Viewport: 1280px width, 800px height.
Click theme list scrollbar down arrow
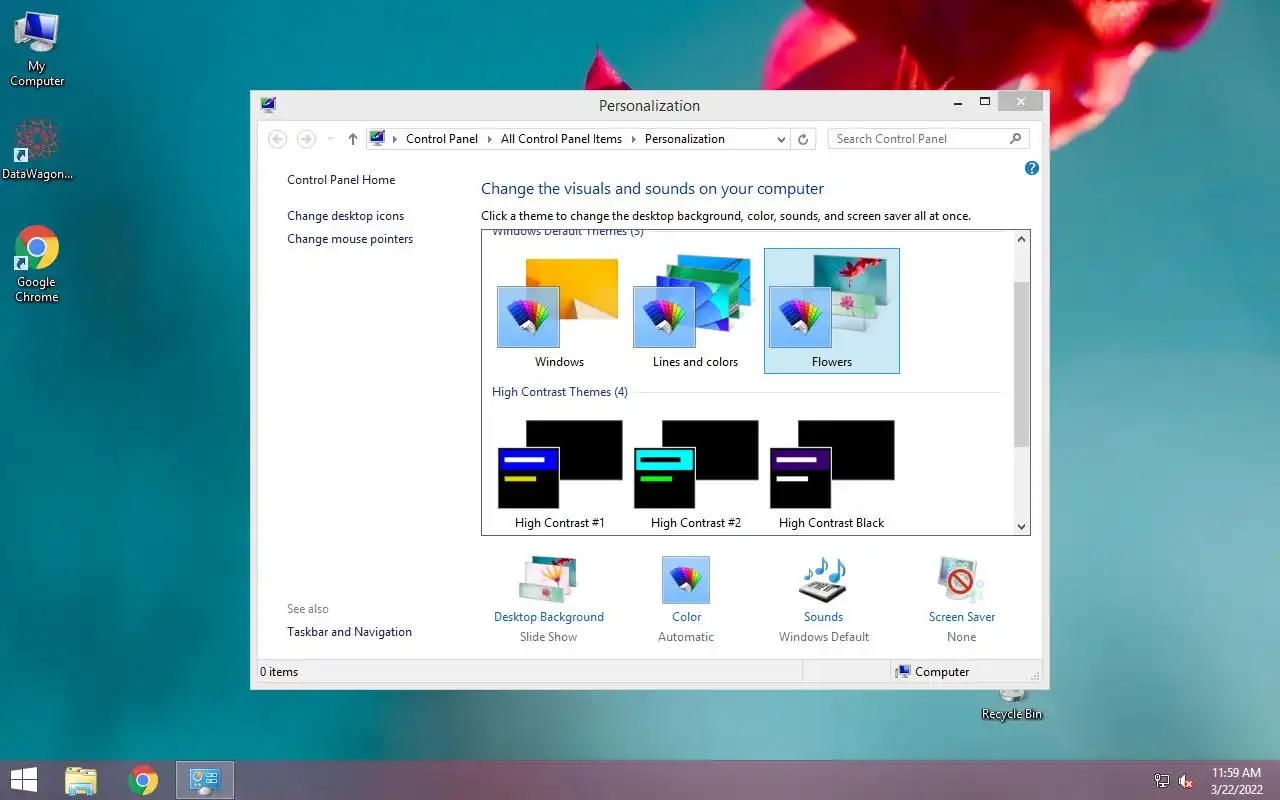coord(1021,526)
